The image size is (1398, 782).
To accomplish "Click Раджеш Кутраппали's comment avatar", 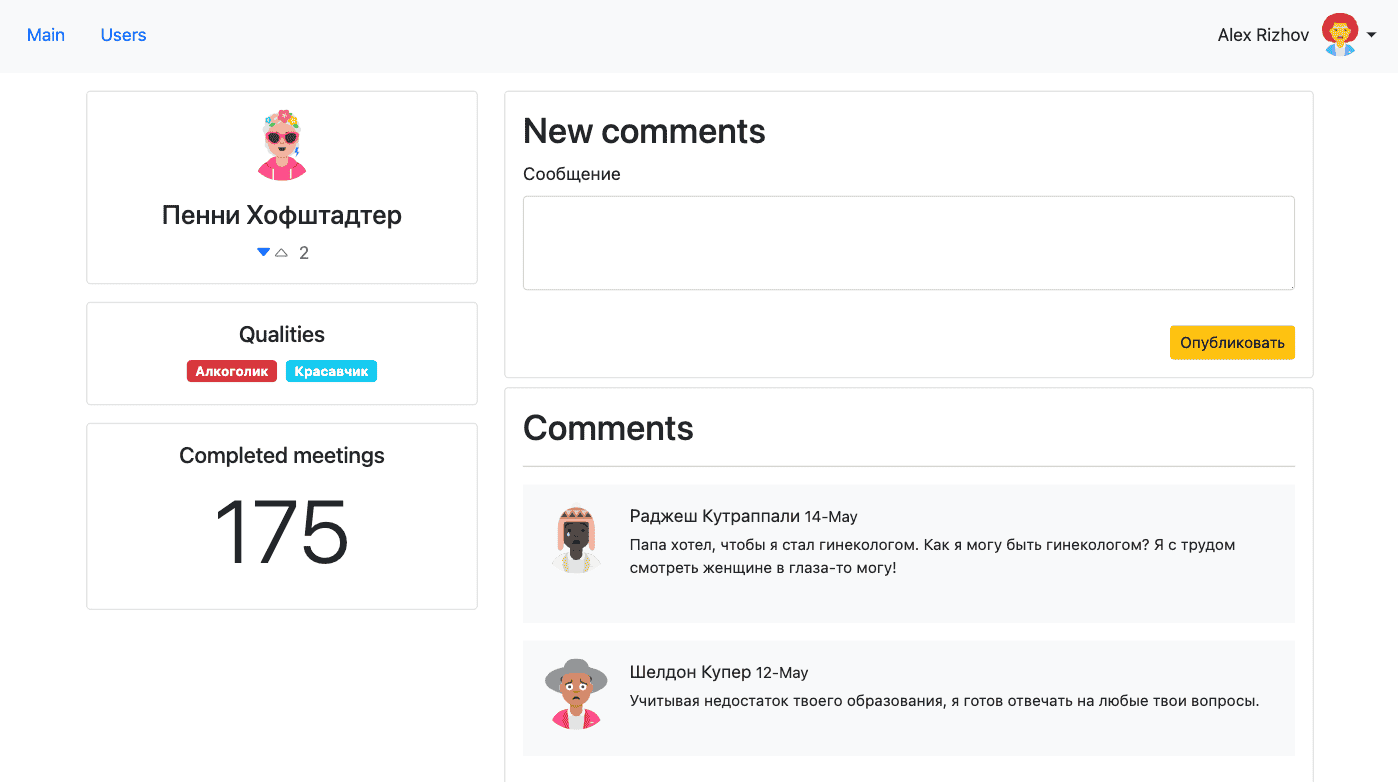I will [x=576, y=540].
